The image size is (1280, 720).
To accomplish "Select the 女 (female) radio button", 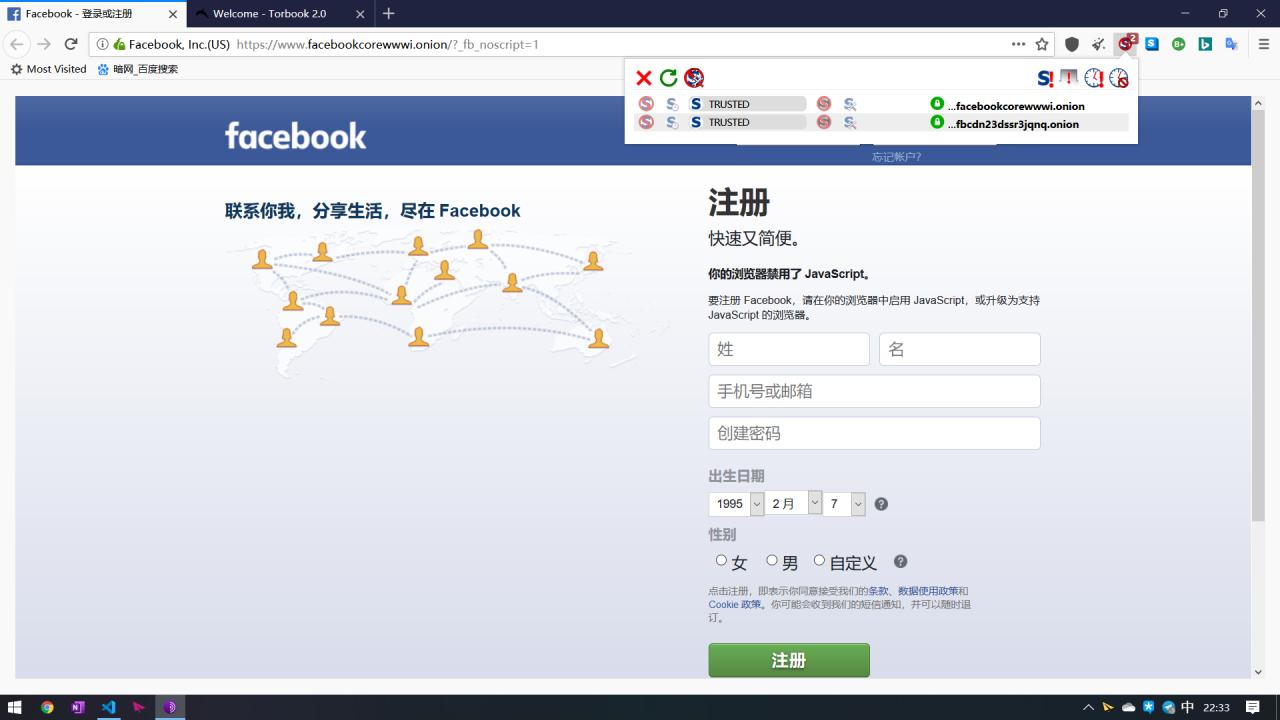I will tap(721, 560).
